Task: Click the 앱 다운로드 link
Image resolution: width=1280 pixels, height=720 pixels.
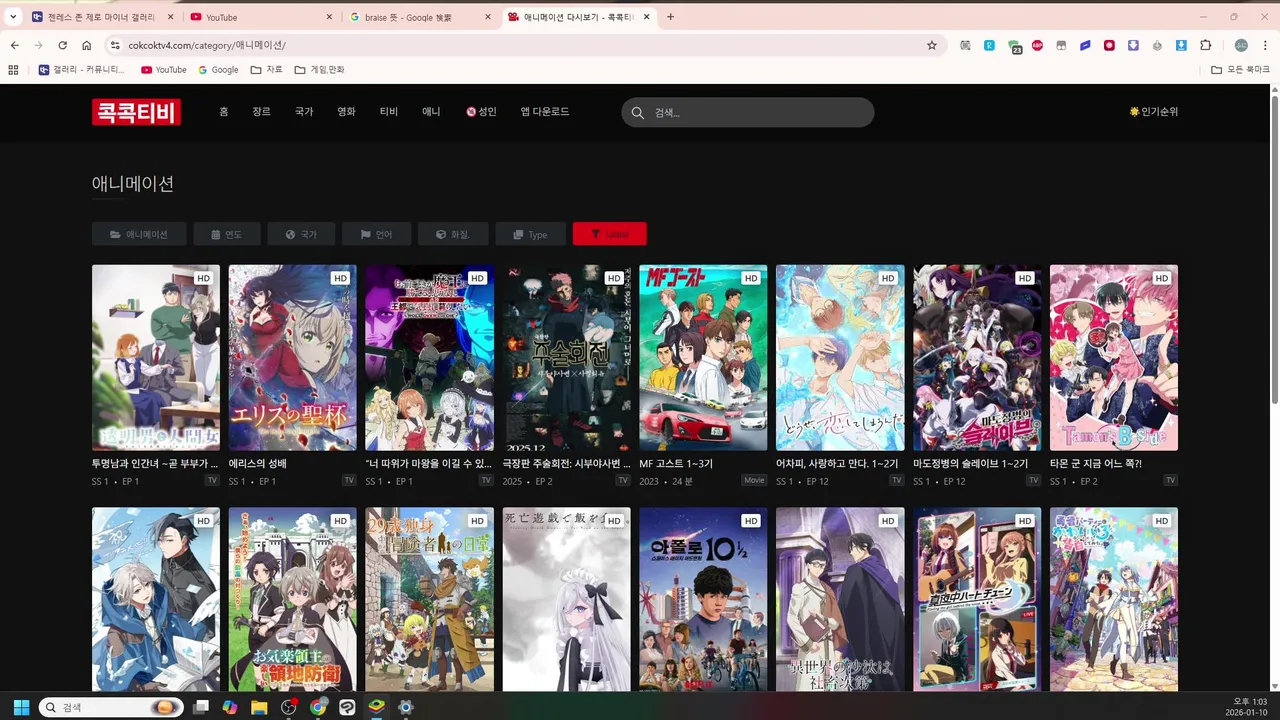Action: tap(545, 112)
